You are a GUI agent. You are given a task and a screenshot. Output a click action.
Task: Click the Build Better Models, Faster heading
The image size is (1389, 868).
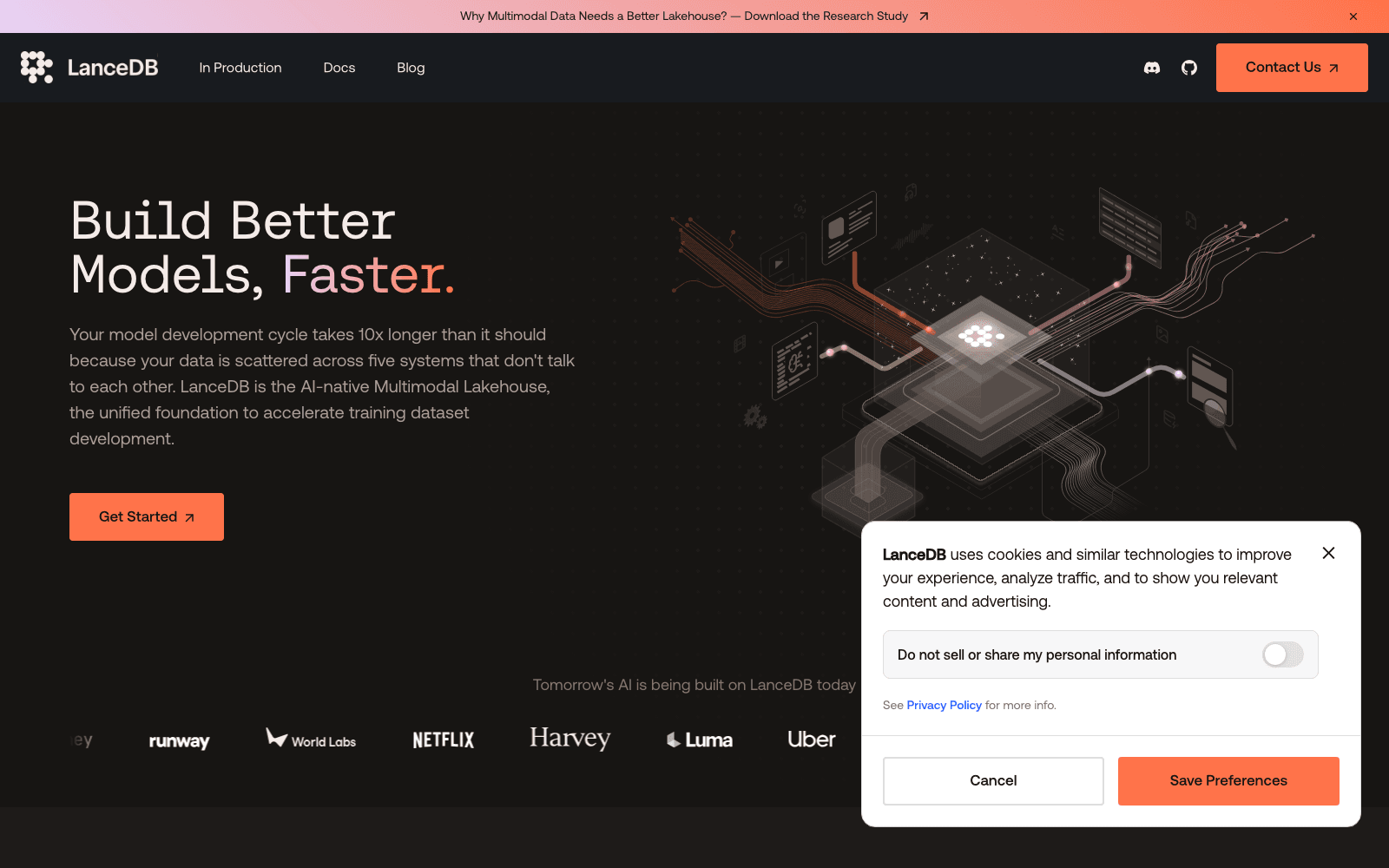click(262, 247)
